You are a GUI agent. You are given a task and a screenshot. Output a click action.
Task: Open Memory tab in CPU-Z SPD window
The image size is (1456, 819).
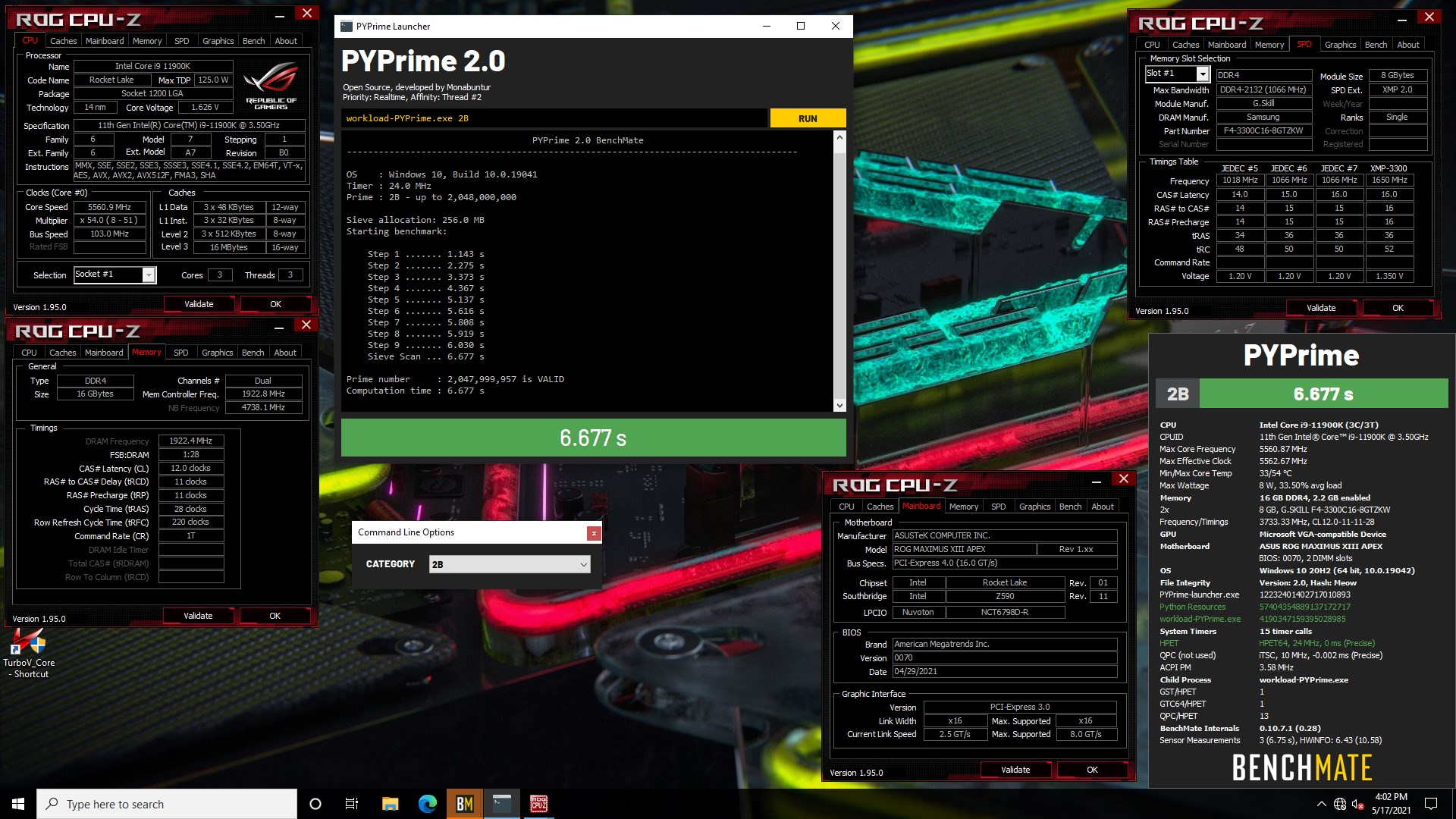pos(1269,45)
